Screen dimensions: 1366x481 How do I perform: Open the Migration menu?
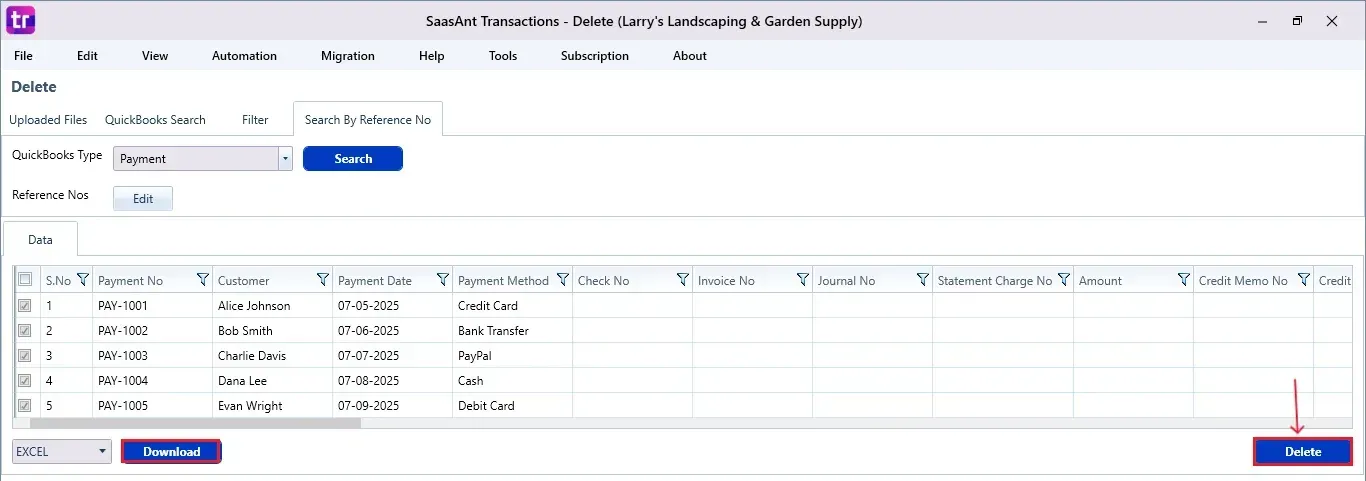(348, 56)
